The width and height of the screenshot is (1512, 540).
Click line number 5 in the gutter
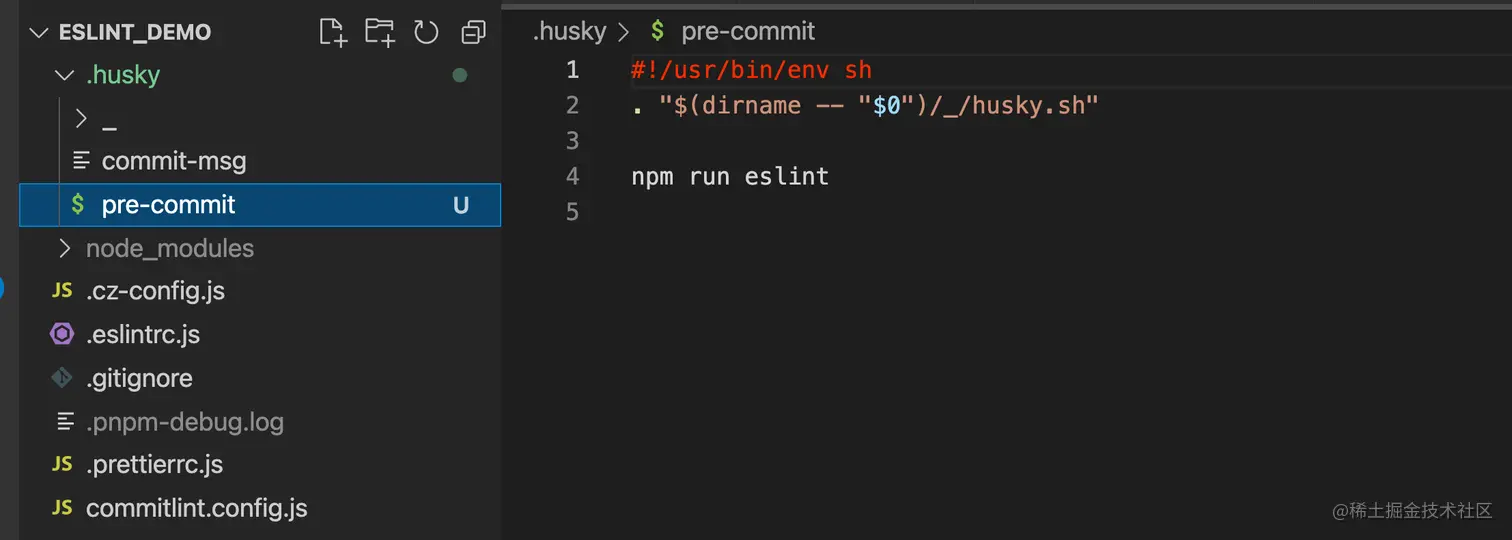coord(572,212)
